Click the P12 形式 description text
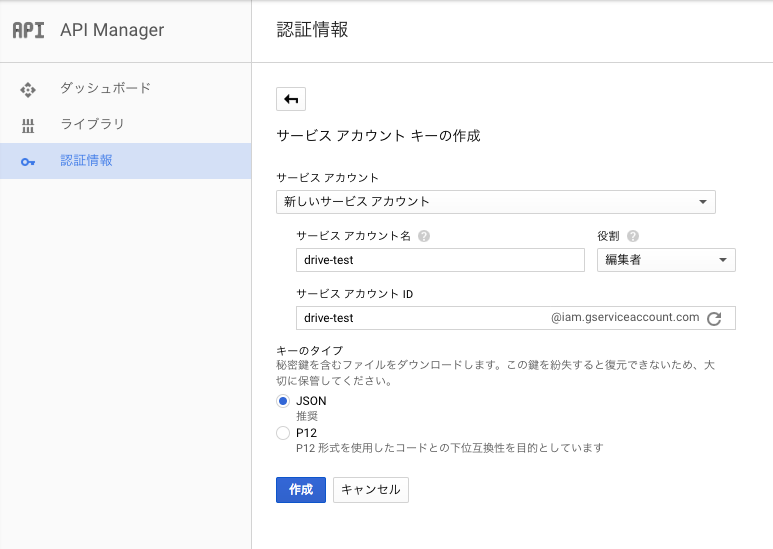Screen dimensions: 773x549 tap(450, 448)
